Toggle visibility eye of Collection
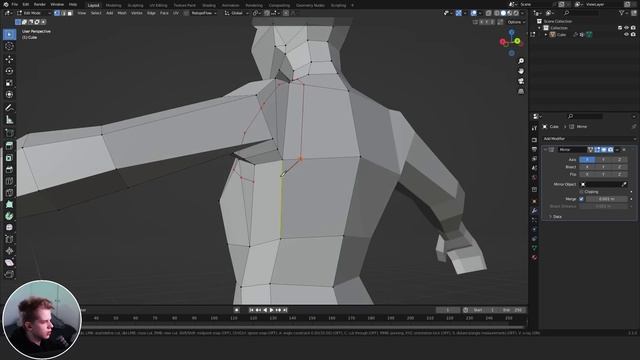Screen dimensions: 640x360 tap(627, 28)
